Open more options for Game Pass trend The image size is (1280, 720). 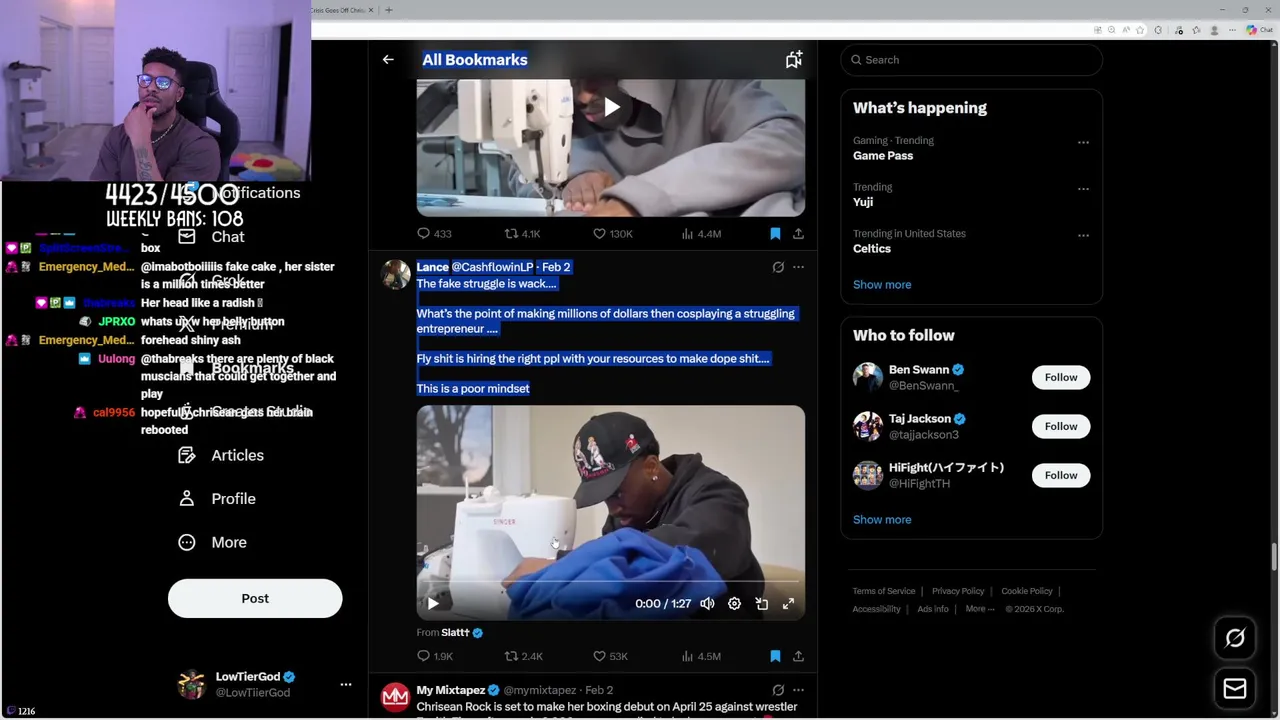pos(1083,142)
